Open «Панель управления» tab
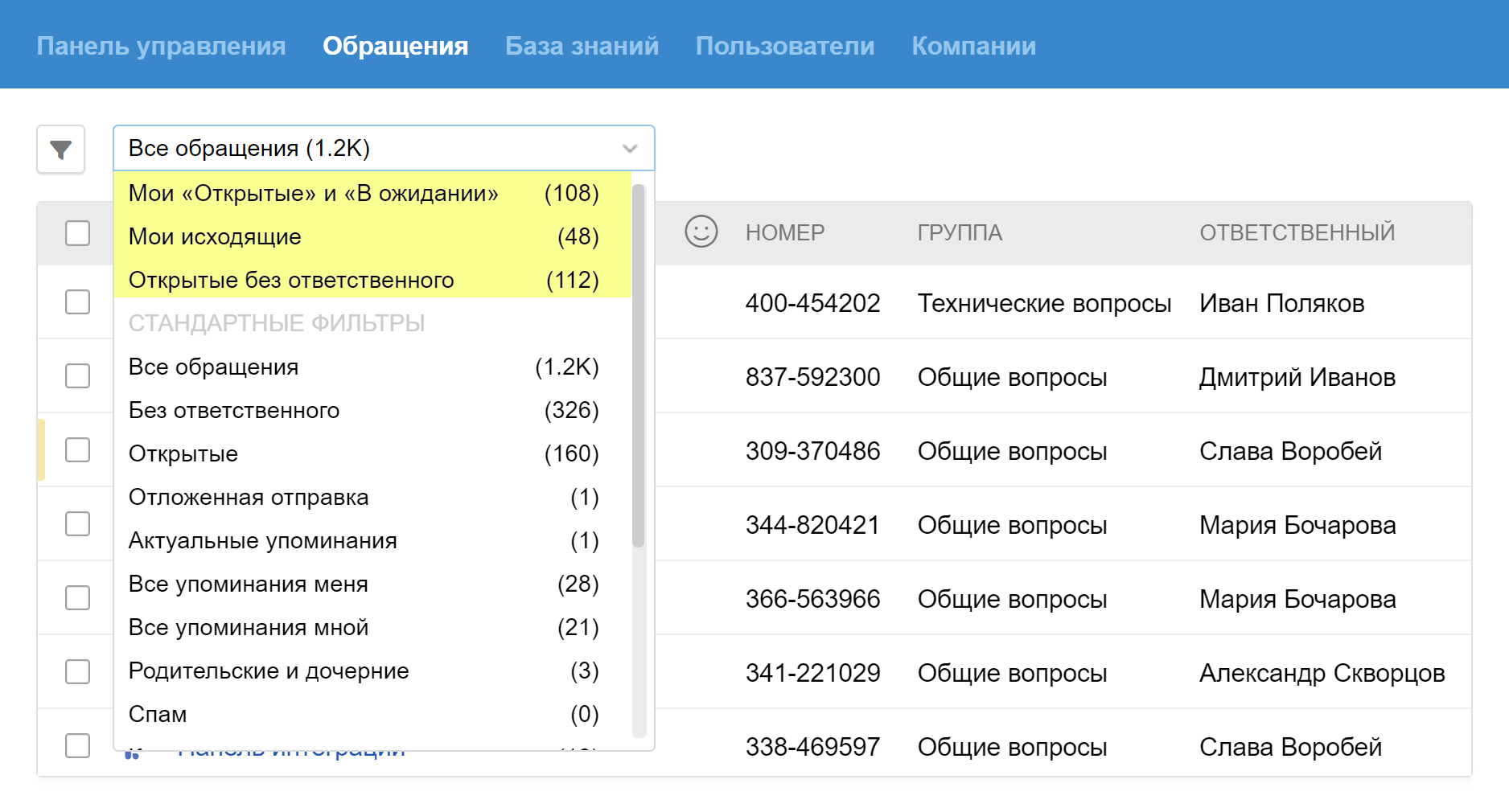This screenshot has height=812, width=1509. coord(161,46)
